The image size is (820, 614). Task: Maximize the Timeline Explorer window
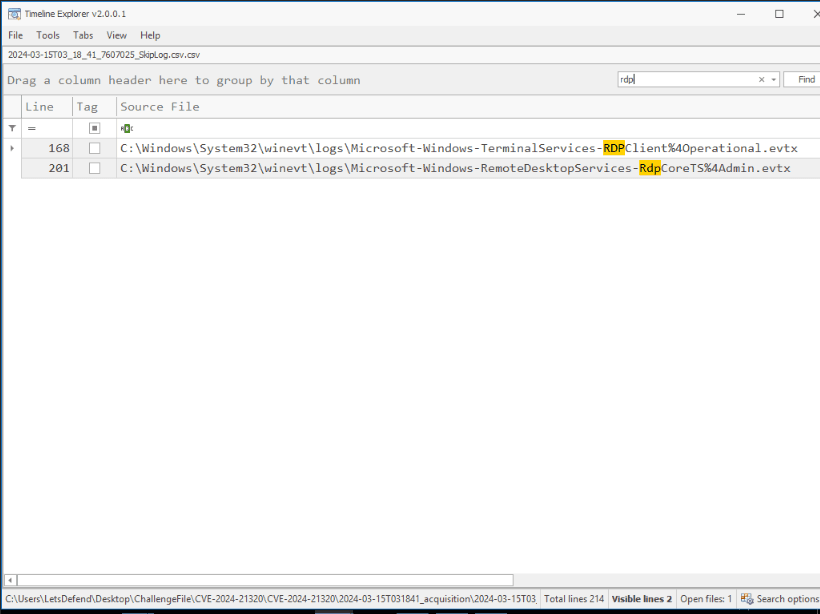pyautogui.click(x=779, y=14)
